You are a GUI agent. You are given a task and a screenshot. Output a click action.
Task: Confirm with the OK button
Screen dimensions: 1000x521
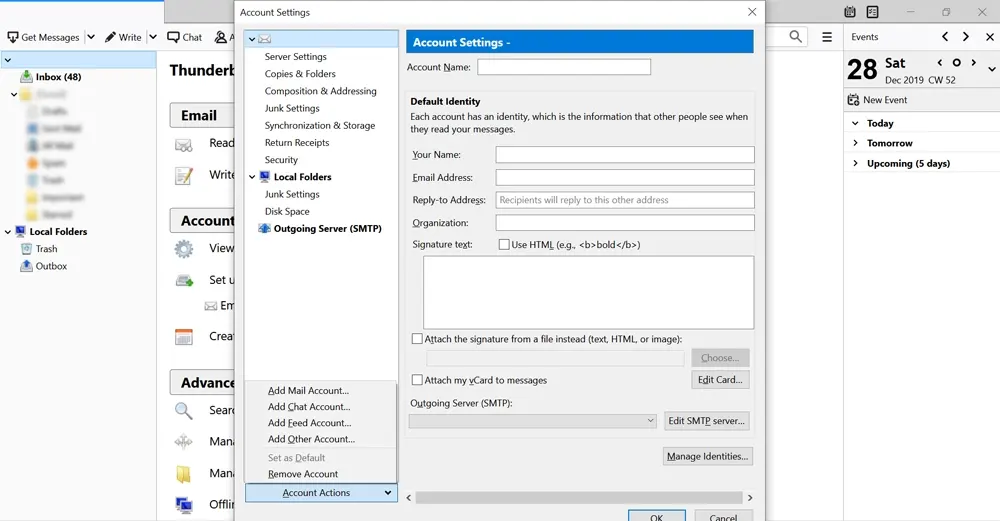coord(657,515)
